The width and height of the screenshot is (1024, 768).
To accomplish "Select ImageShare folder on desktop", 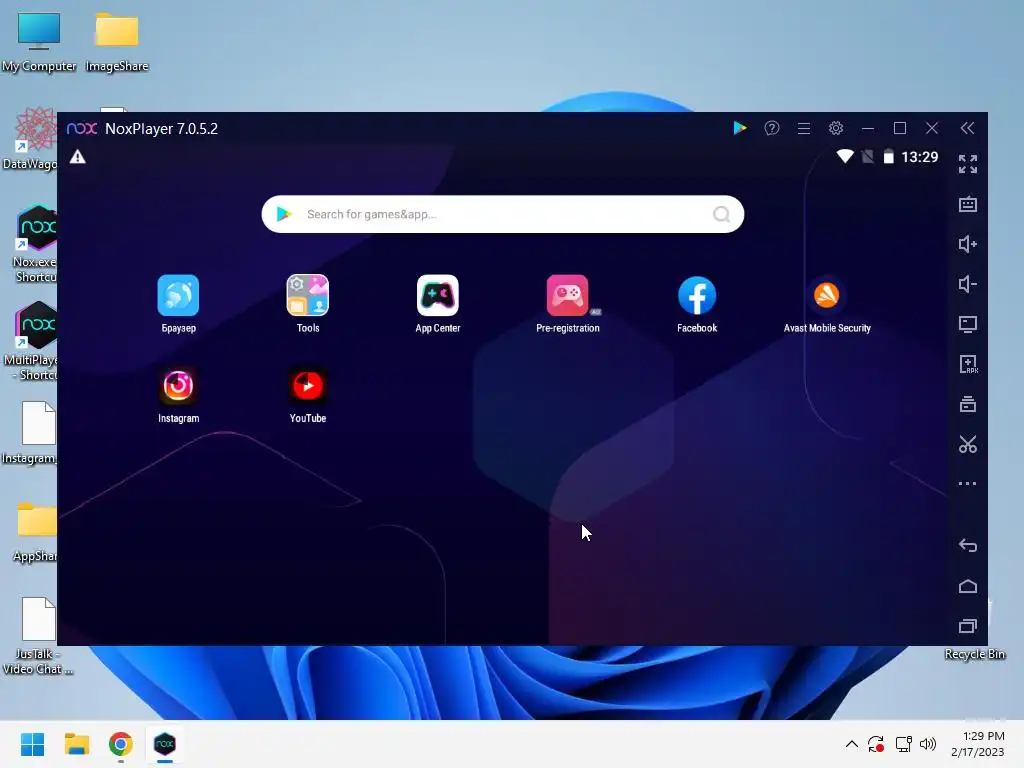I will click(117, 42).
